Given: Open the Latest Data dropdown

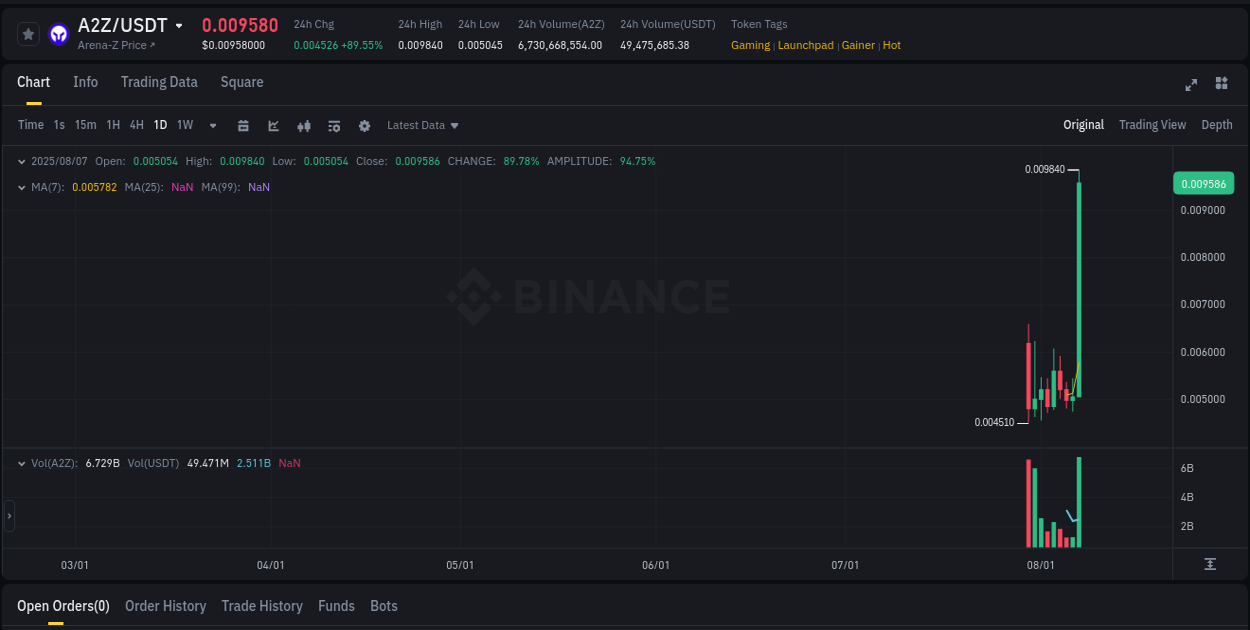Looking at the screenshot, I should point(422,125).
